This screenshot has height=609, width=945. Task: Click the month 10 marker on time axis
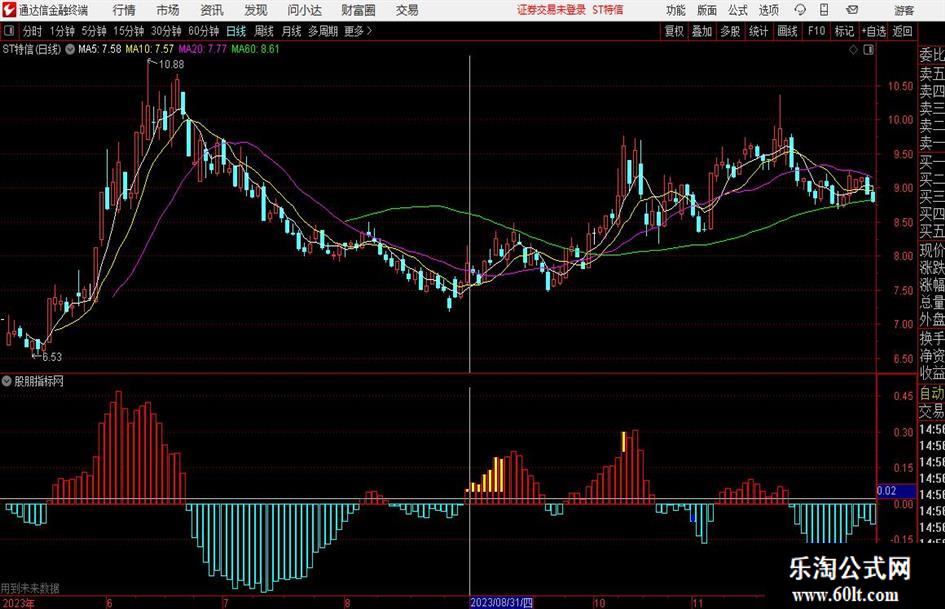click(x=598, y=603)
